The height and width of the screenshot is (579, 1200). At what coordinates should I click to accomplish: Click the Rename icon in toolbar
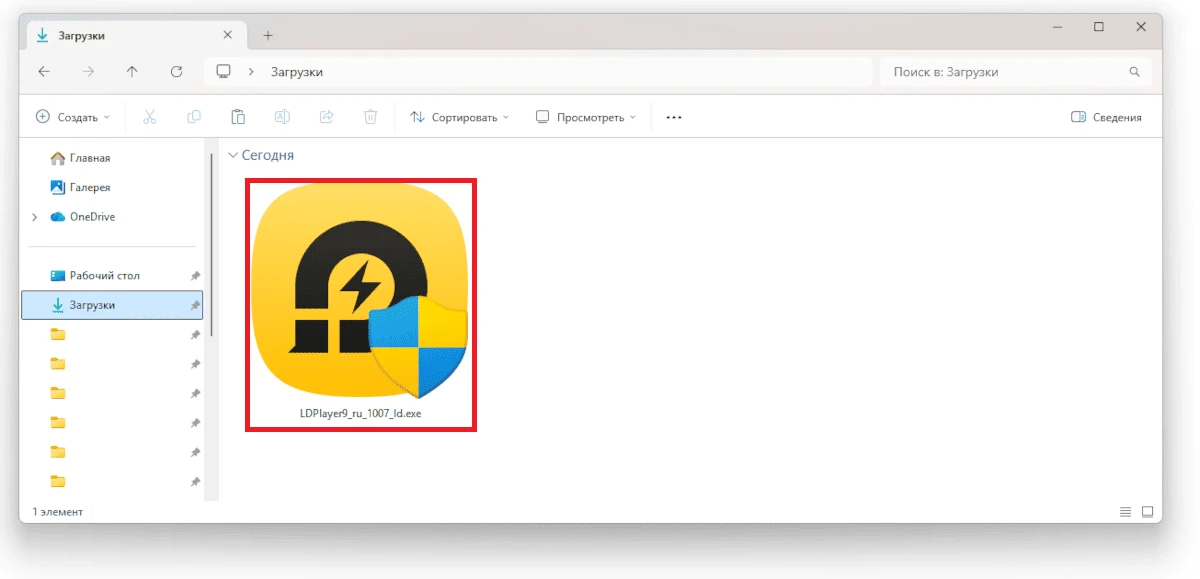pos(282,117)
